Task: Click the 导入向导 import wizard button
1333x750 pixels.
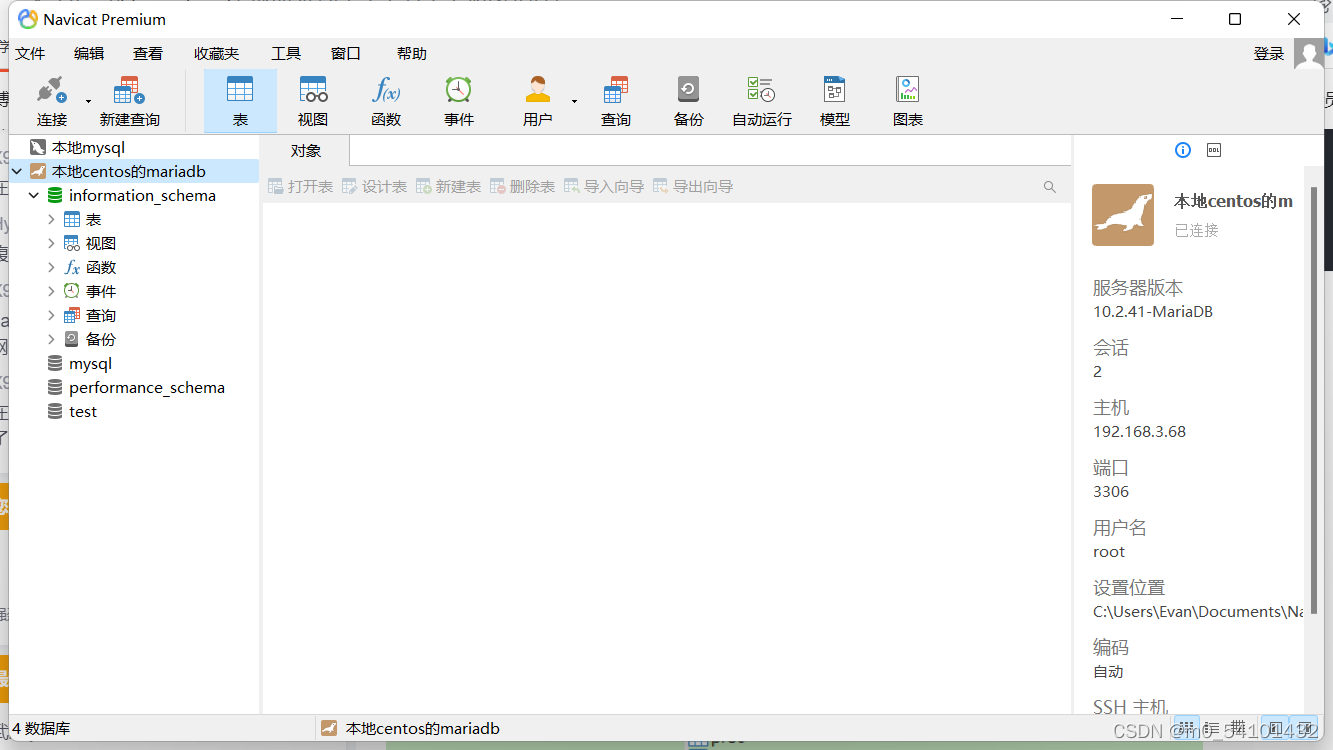Action: [604, 187]
